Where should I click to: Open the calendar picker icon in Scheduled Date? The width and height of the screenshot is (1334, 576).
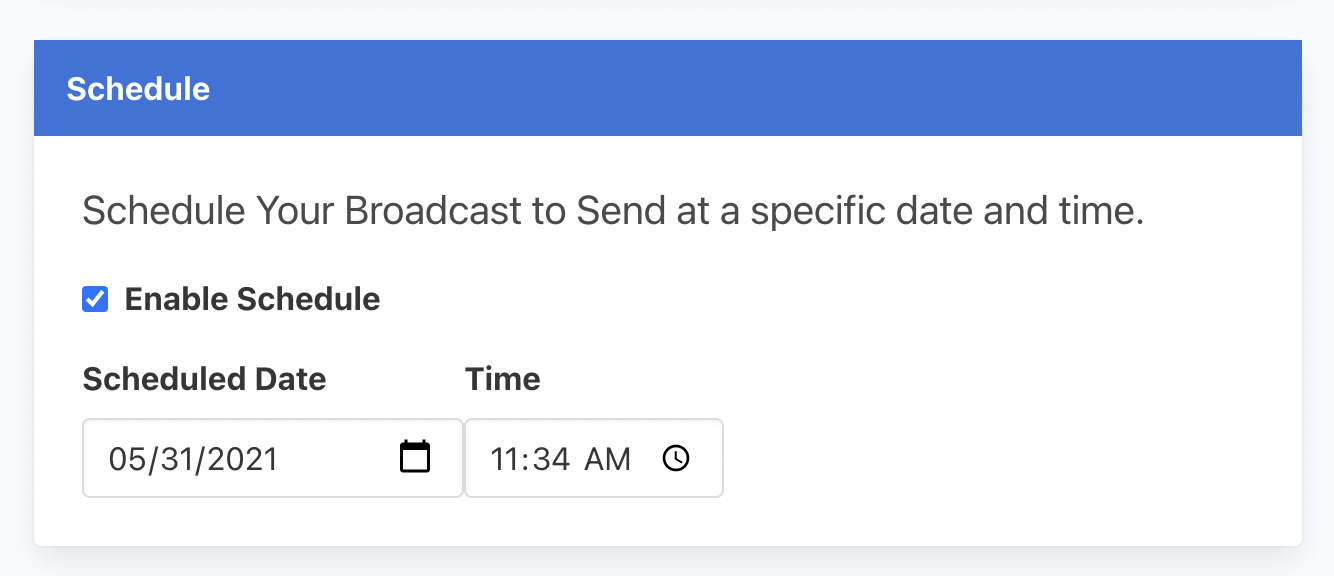coord(415,457)
